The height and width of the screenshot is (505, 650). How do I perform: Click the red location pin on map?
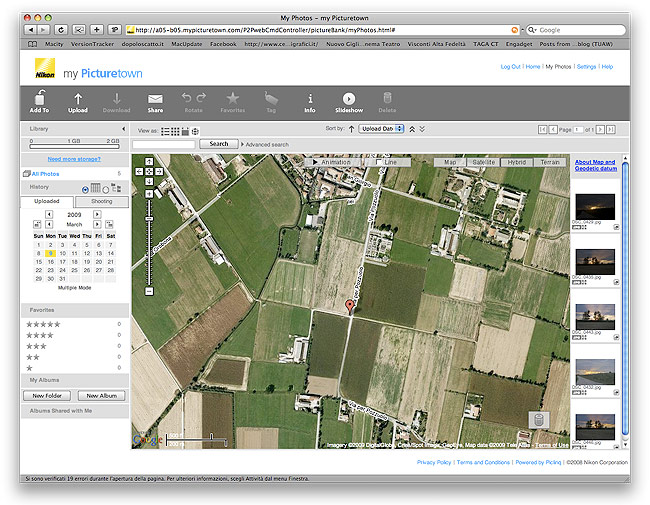tap(350, 306)
